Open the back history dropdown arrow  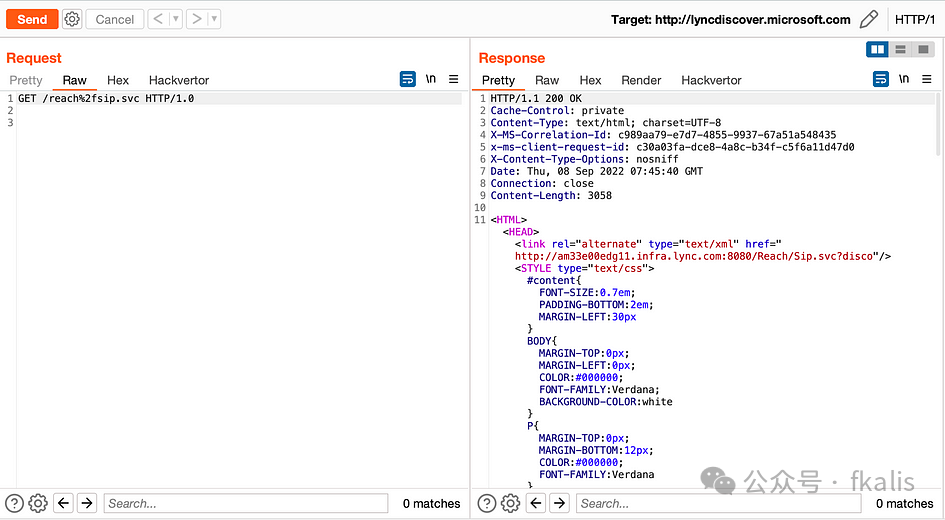click(175, 19)
